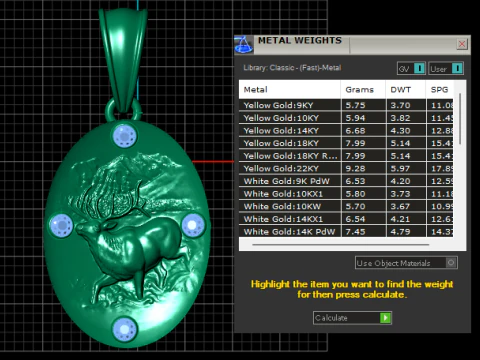Select the Yellow Gold:14KY row

tap(346, 131)
